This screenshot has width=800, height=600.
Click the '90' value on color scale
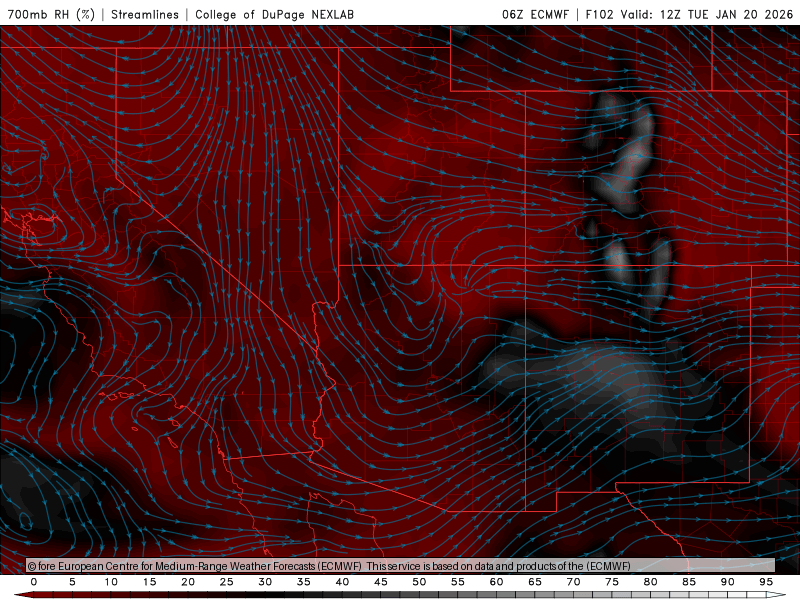point(727,582)
